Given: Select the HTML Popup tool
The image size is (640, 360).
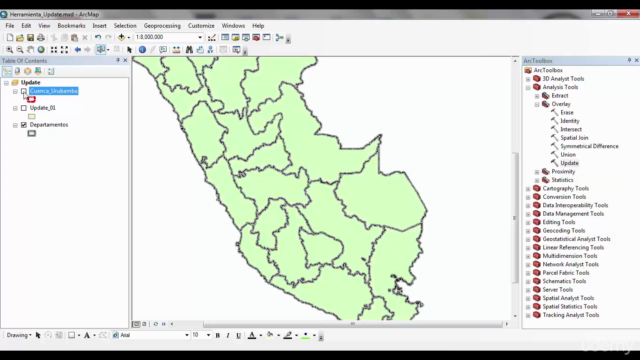Looking at the screenshot, I should point(163,50).
